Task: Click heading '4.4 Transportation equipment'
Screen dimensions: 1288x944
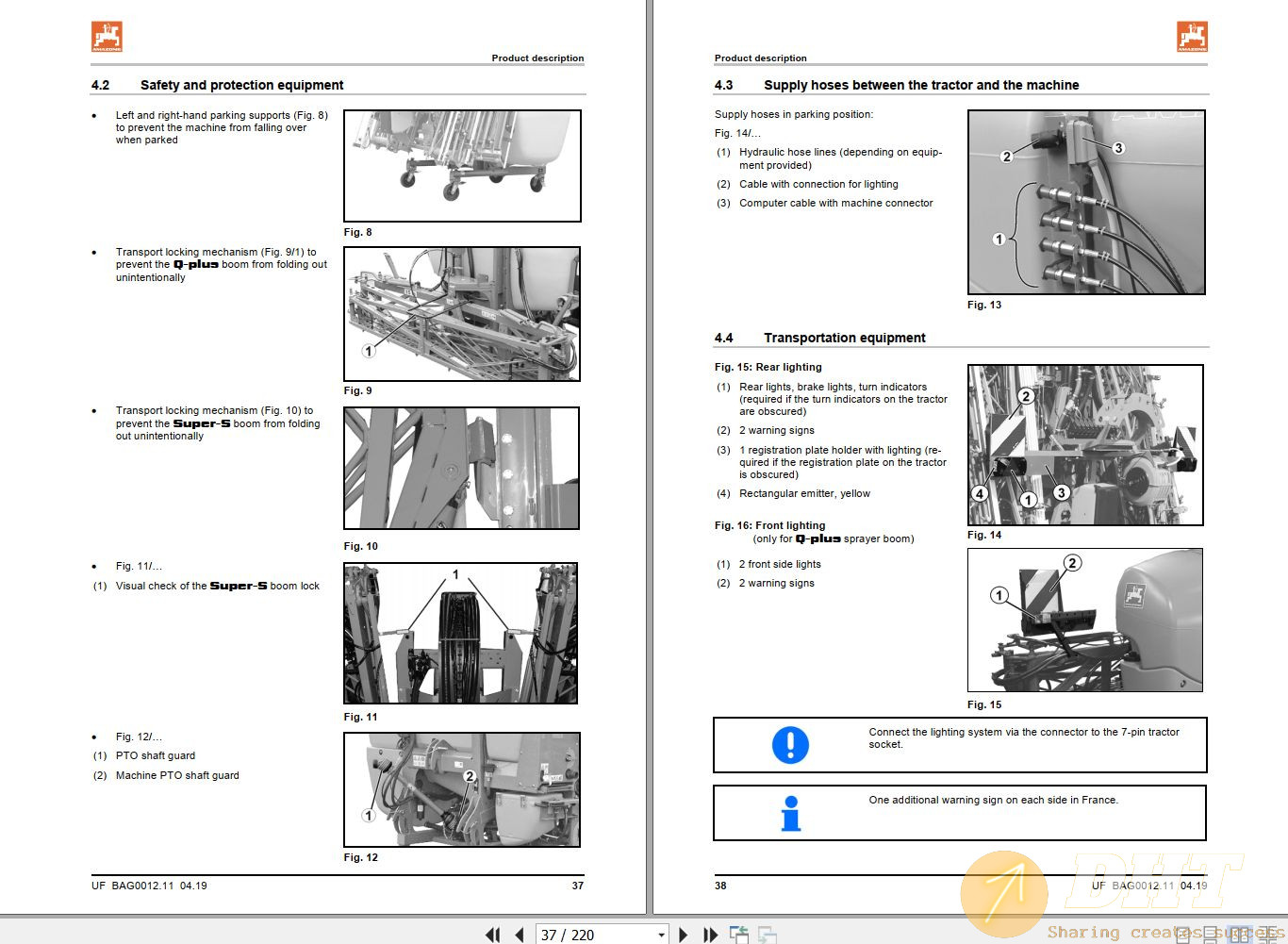Action: [820, 338]
